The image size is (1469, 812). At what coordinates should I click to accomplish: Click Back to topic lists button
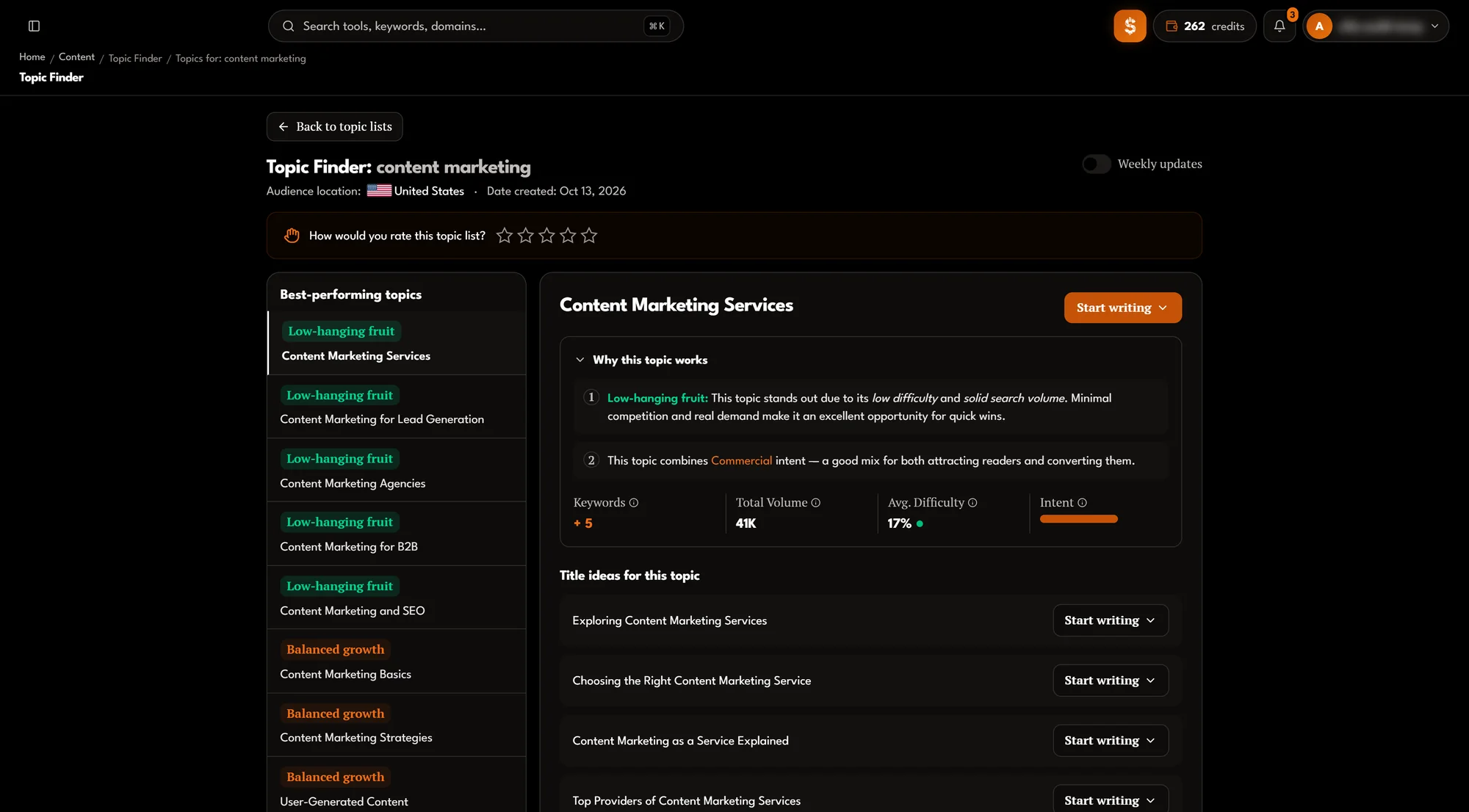tap(334, 126)
